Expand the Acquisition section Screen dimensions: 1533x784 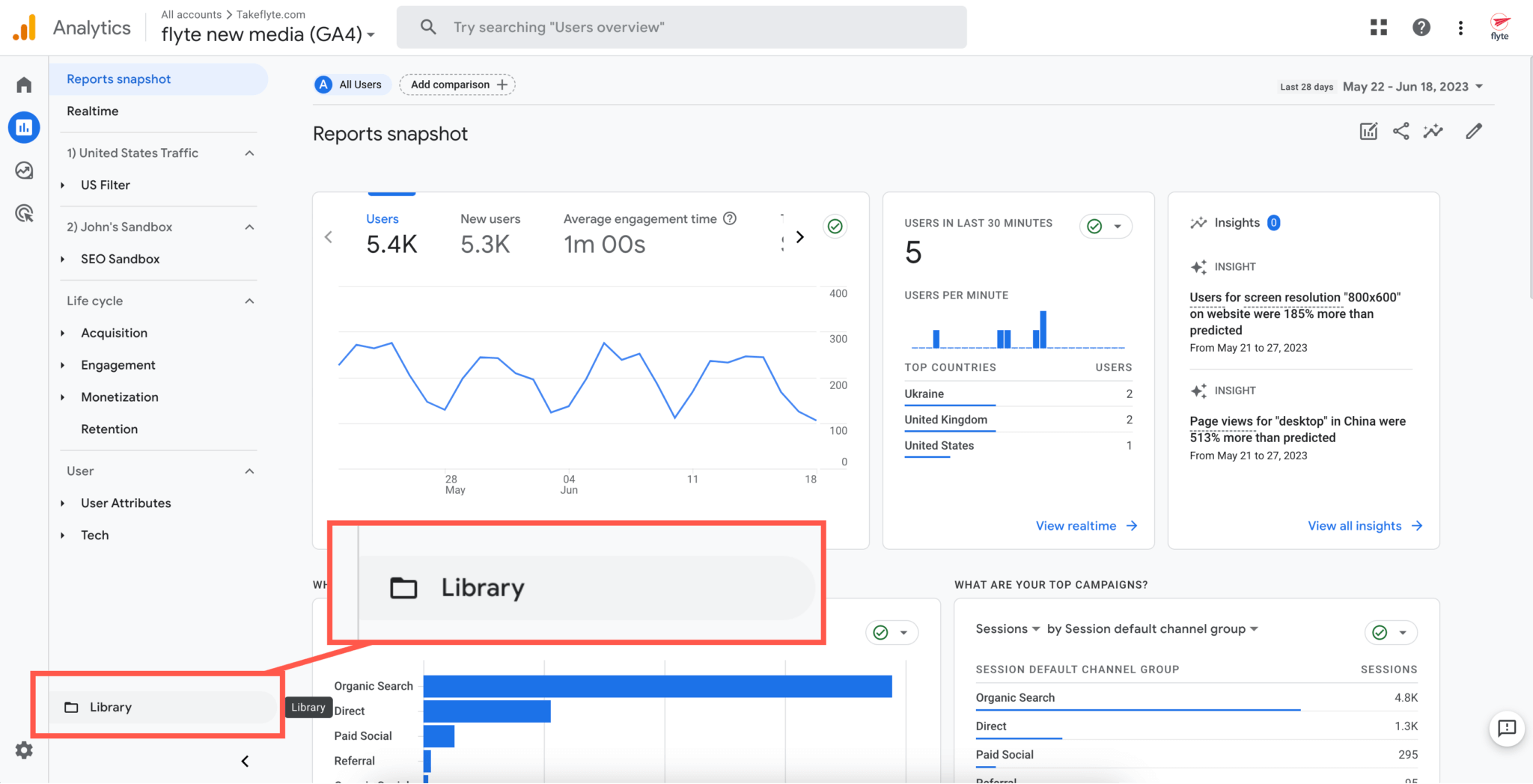[114, 332]
